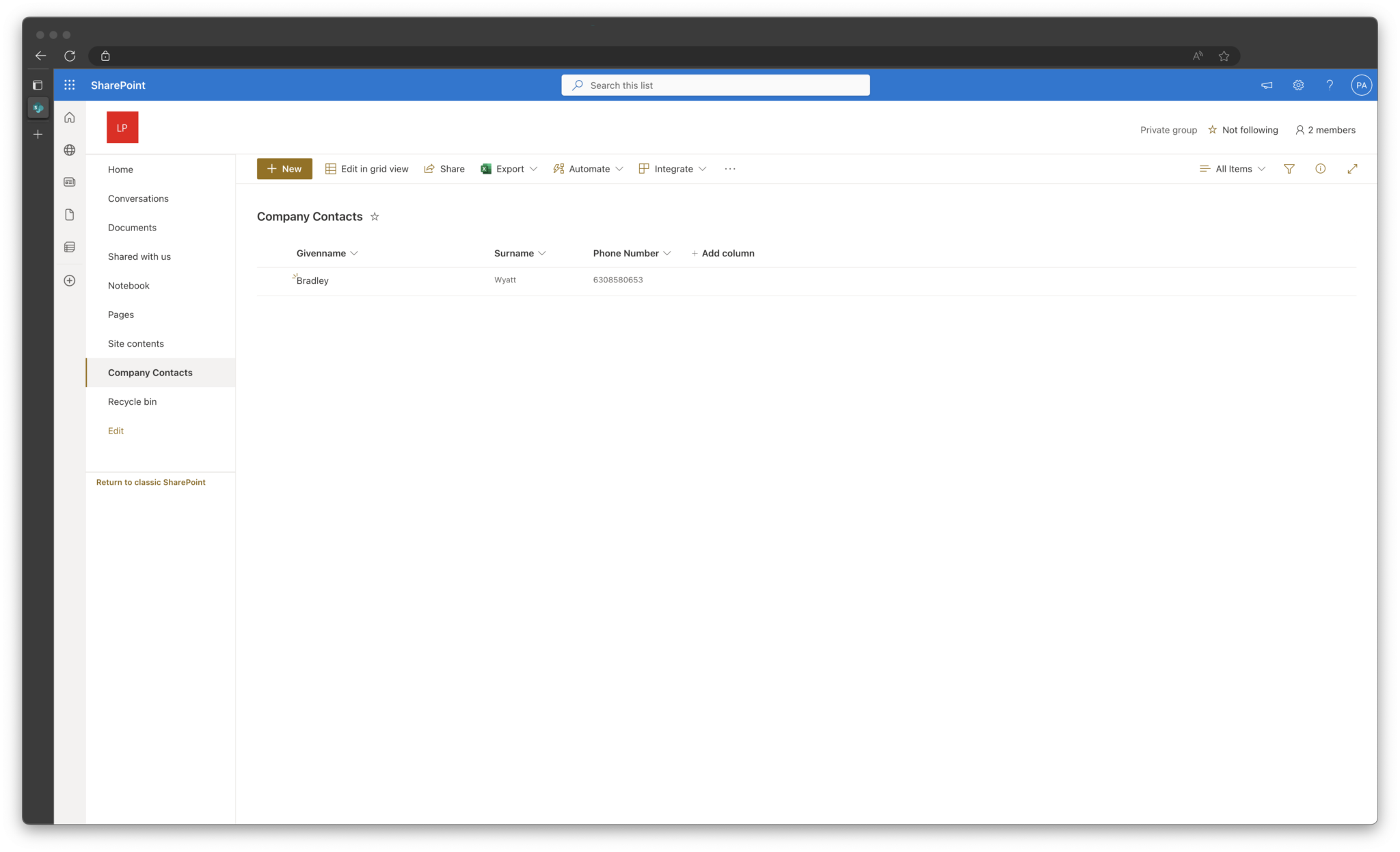The width and height of the screenshot is (1400, 852).
Task: Open Surname column header menu
Action: pos(520,253)
